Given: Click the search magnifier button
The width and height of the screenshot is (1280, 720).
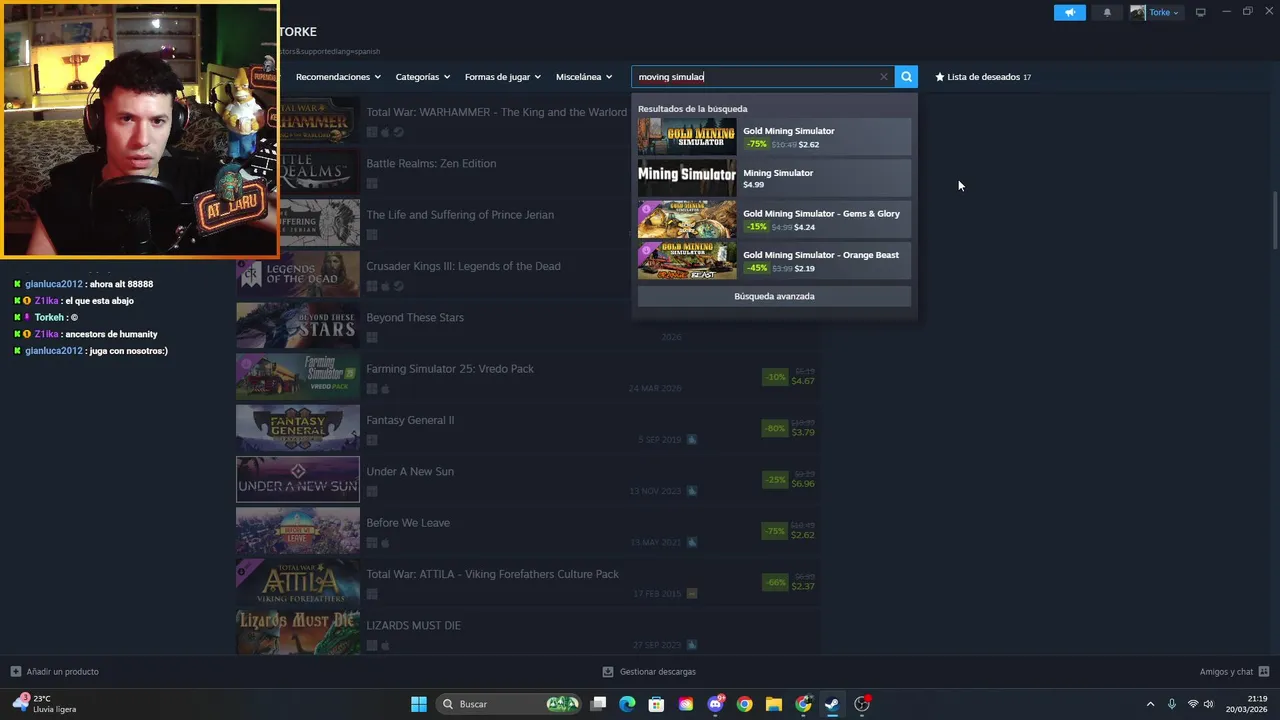Looking at the screenshot, I should (x=906, y=77).
